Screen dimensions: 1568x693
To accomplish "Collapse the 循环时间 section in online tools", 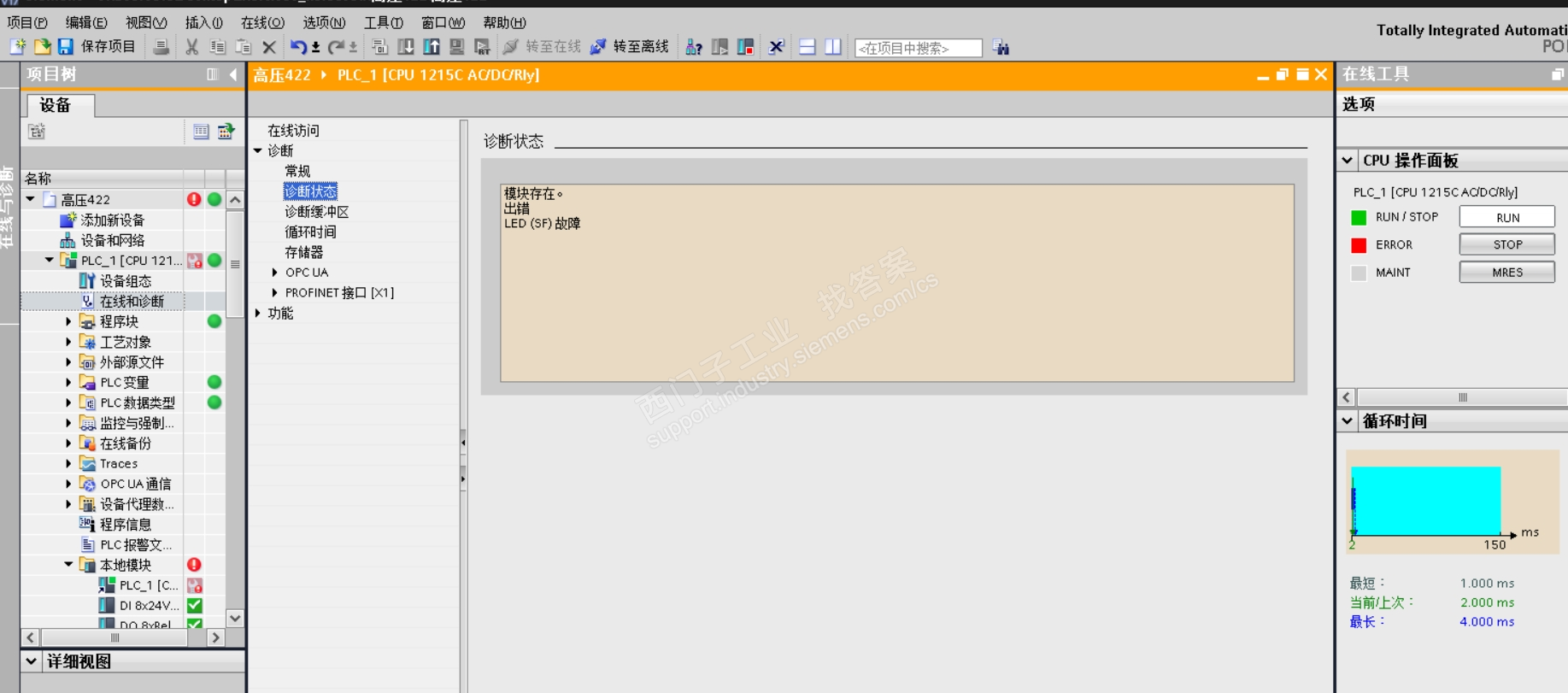I will pos(1348,420).
